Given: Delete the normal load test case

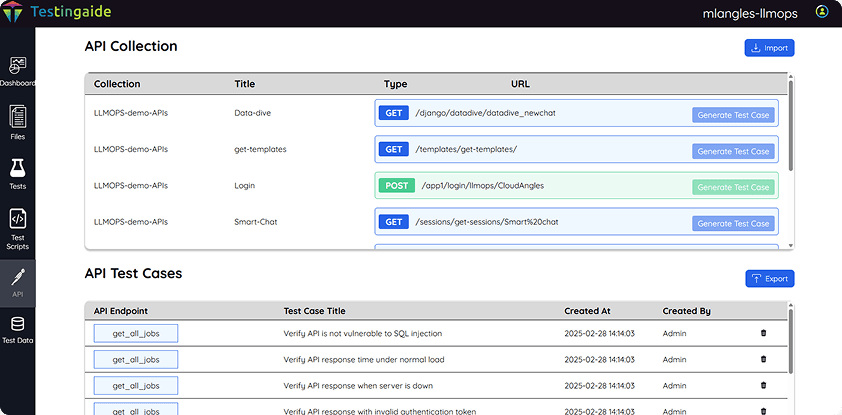Looking at the screenshot, I should pos(764,359).
